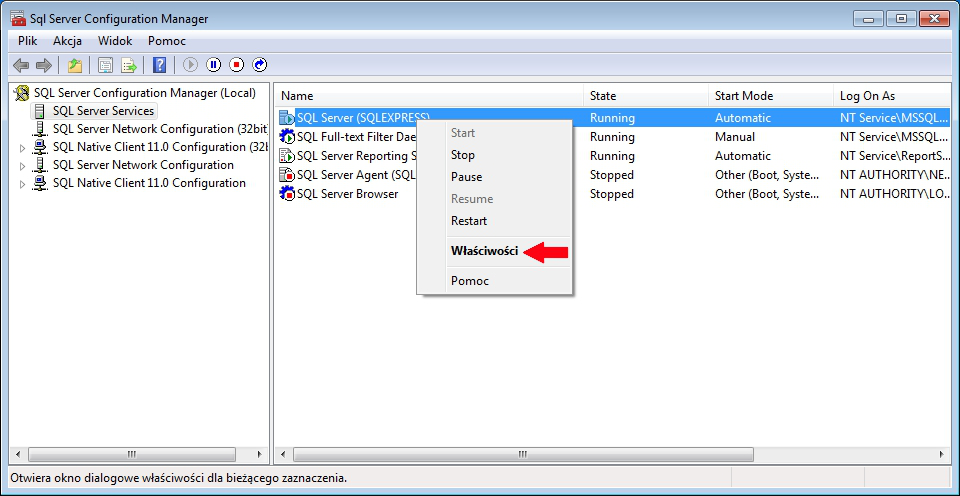Sort by the Log On As column header
Image resolution: width=960 pixels, height=496 pixels.
892,96
